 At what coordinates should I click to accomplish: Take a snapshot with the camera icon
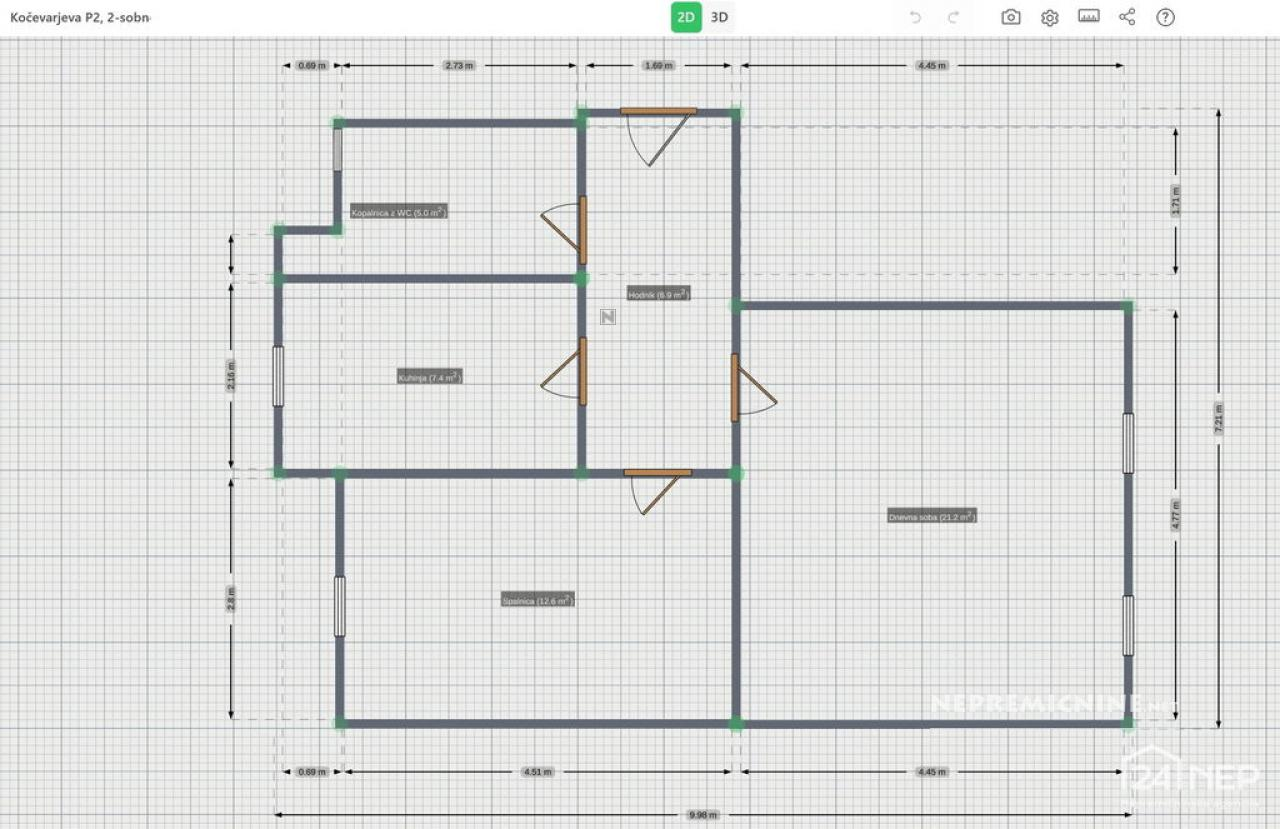(1011, 17)
